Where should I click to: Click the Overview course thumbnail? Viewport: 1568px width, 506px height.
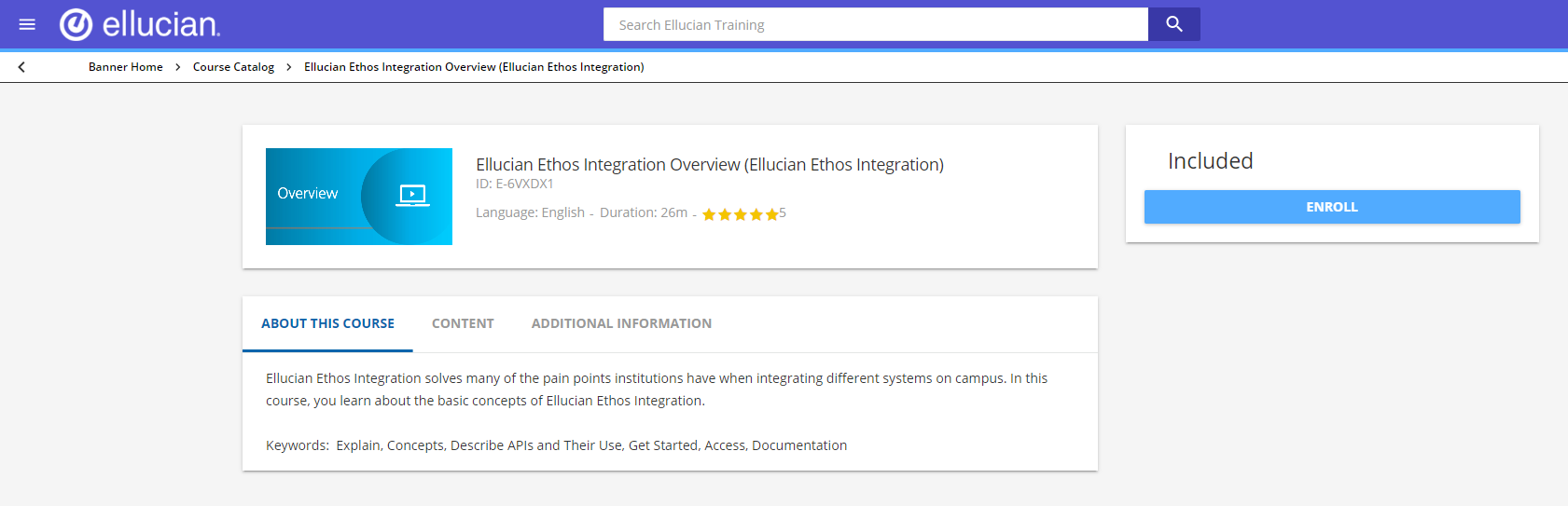point(359,197)
